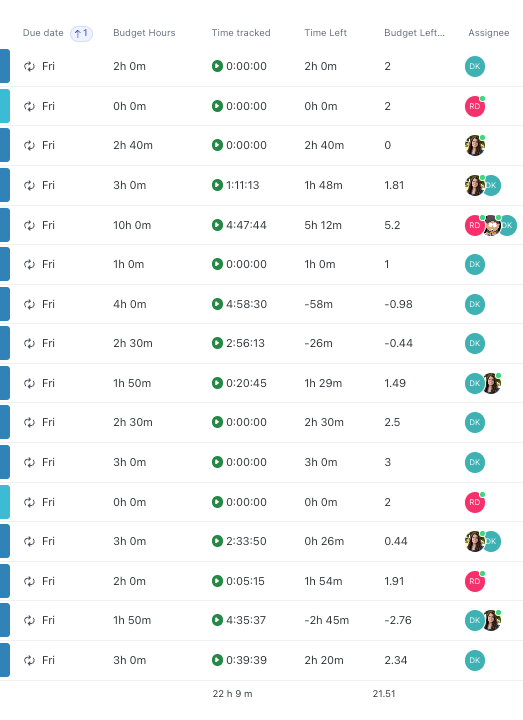Click recurring icon in the 10h 0m budget row

29,225
